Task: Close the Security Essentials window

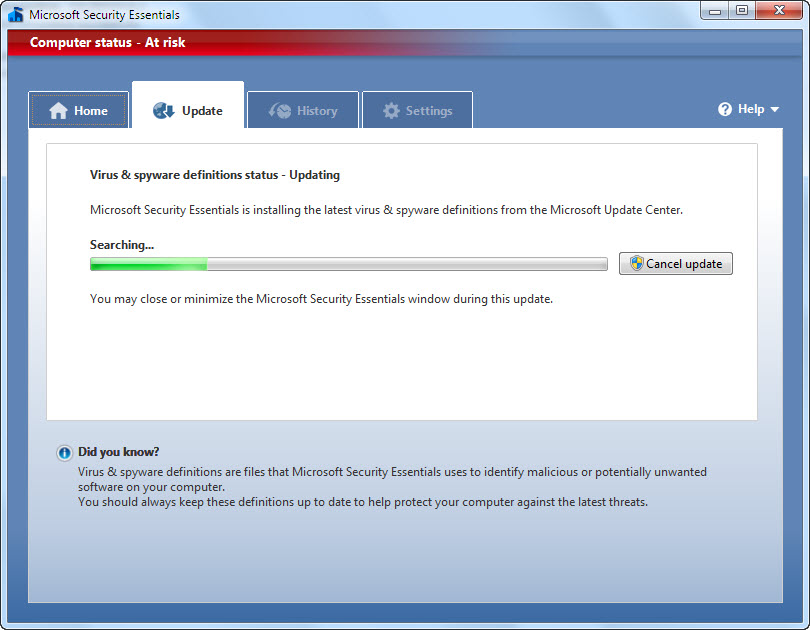Action: (779, 10)
